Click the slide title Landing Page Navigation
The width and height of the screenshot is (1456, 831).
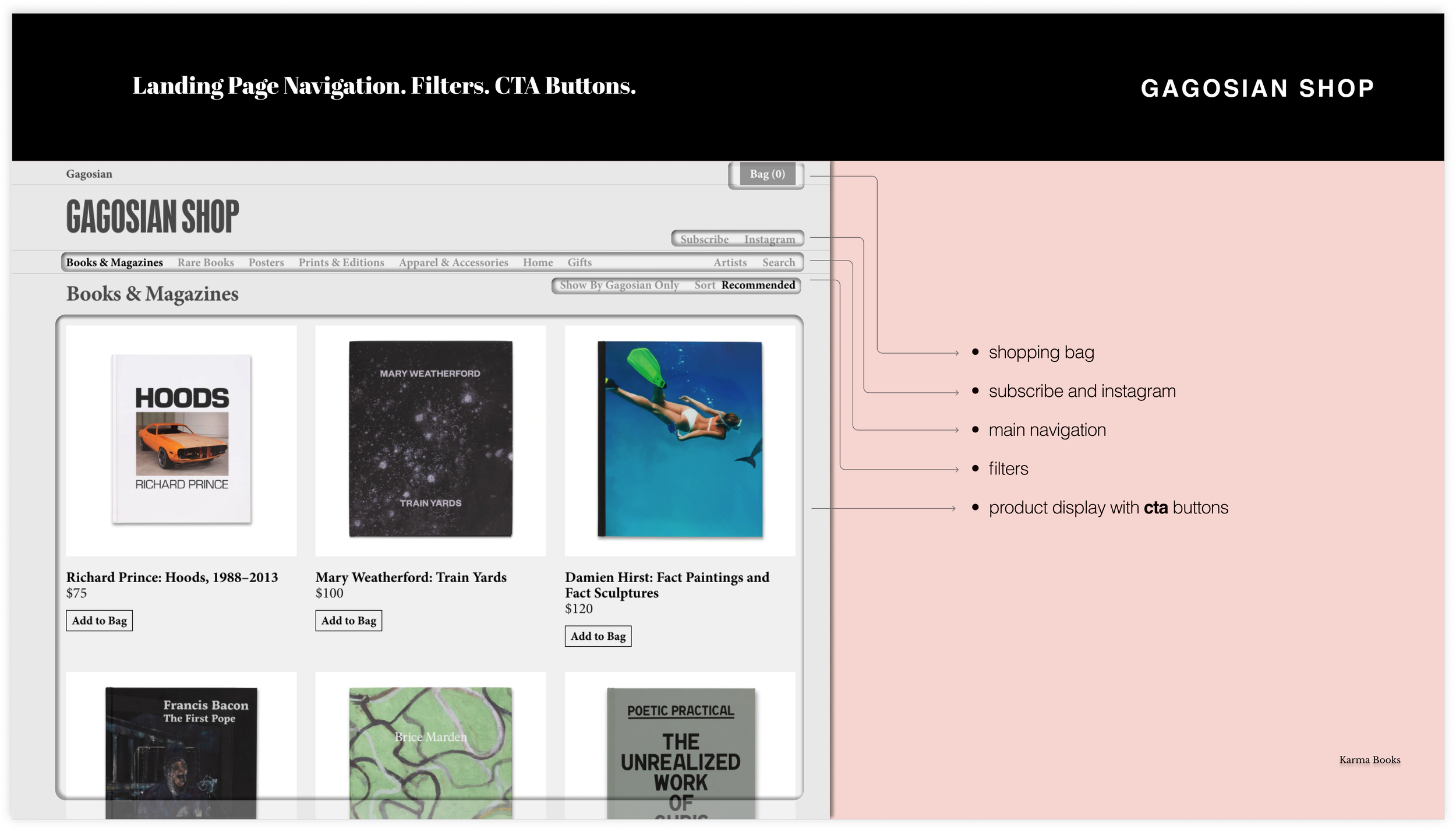pyautogui.click(x=384, y=86)
